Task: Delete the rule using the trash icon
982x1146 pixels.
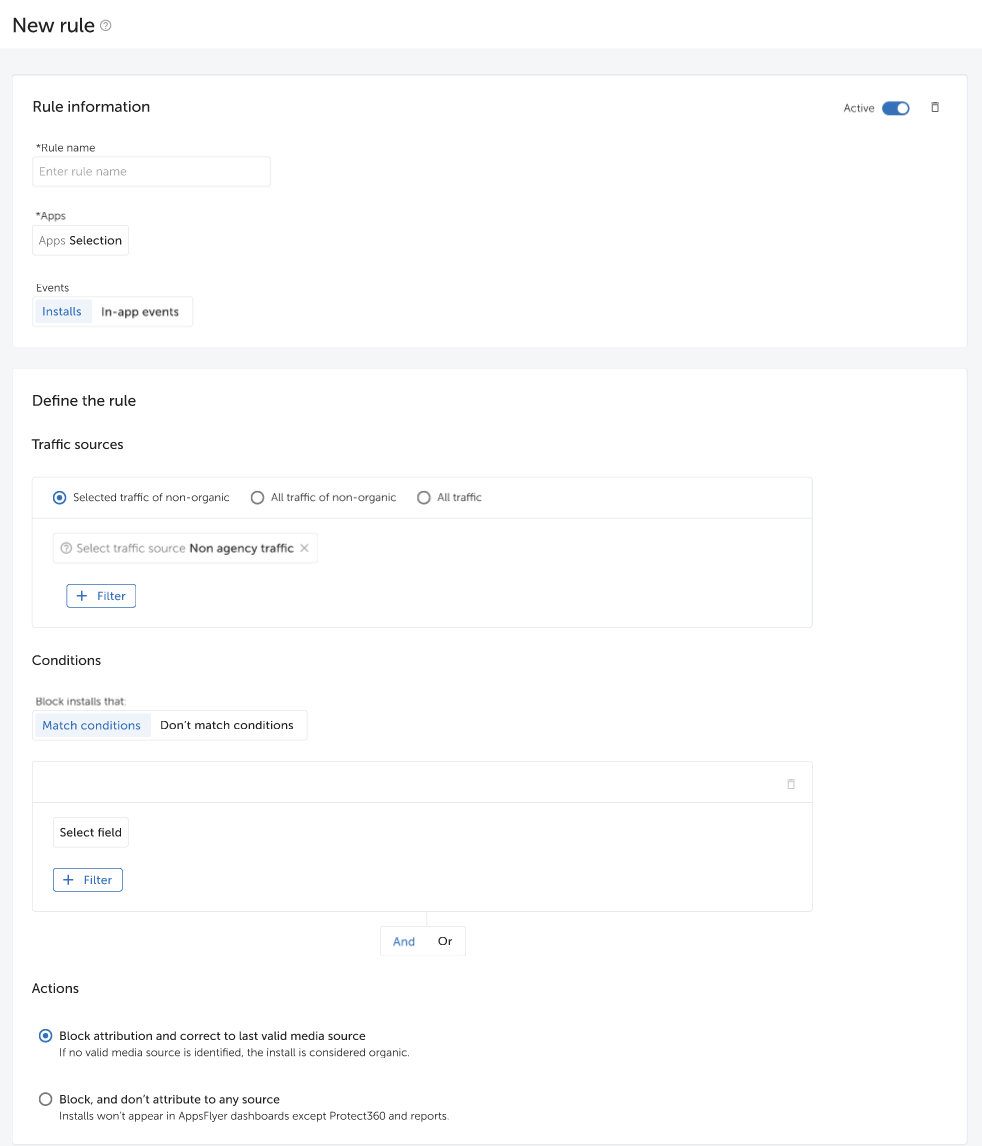Action: 935,107
